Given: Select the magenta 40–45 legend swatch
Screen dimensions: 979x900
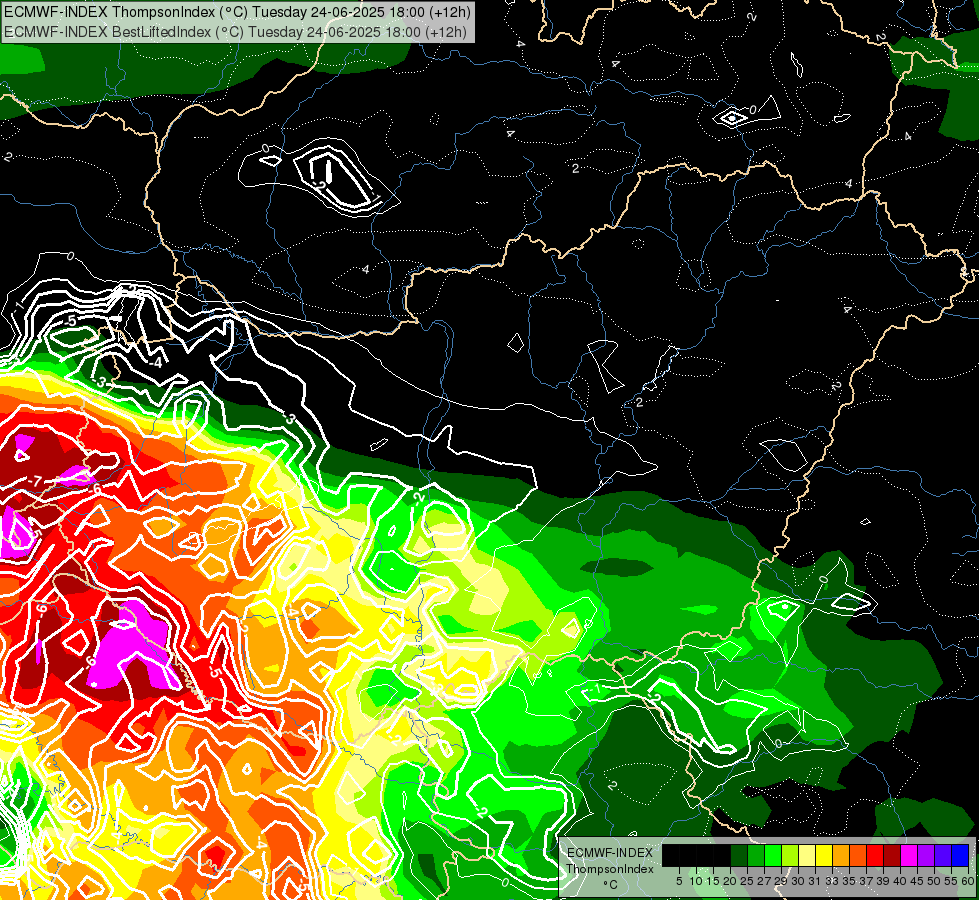Looking at the screenshot, I should (x=909, y=856).
